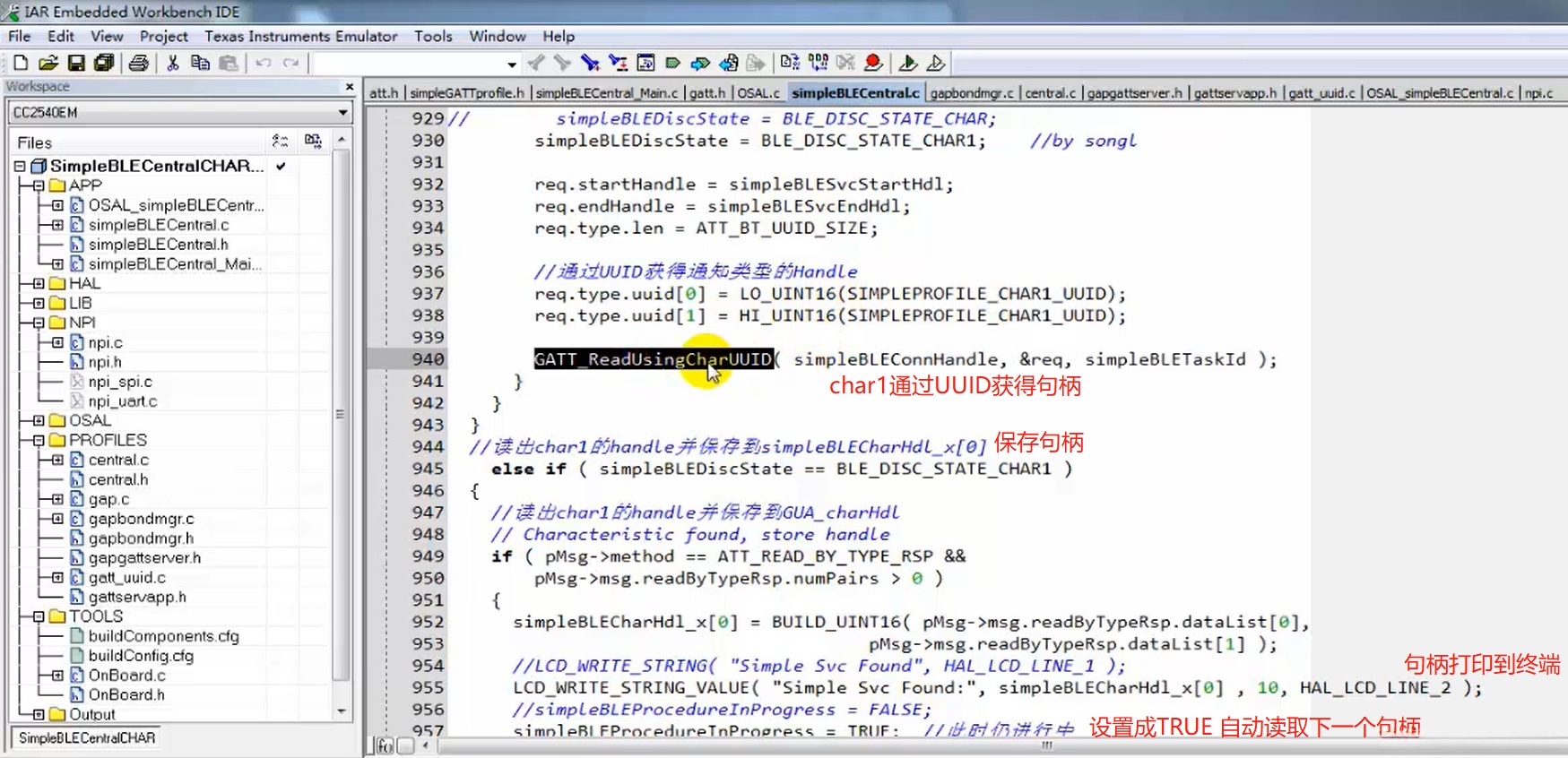Click the Copy toolbar icon
Screen dimensions: 1568x758
pos(201,63)
